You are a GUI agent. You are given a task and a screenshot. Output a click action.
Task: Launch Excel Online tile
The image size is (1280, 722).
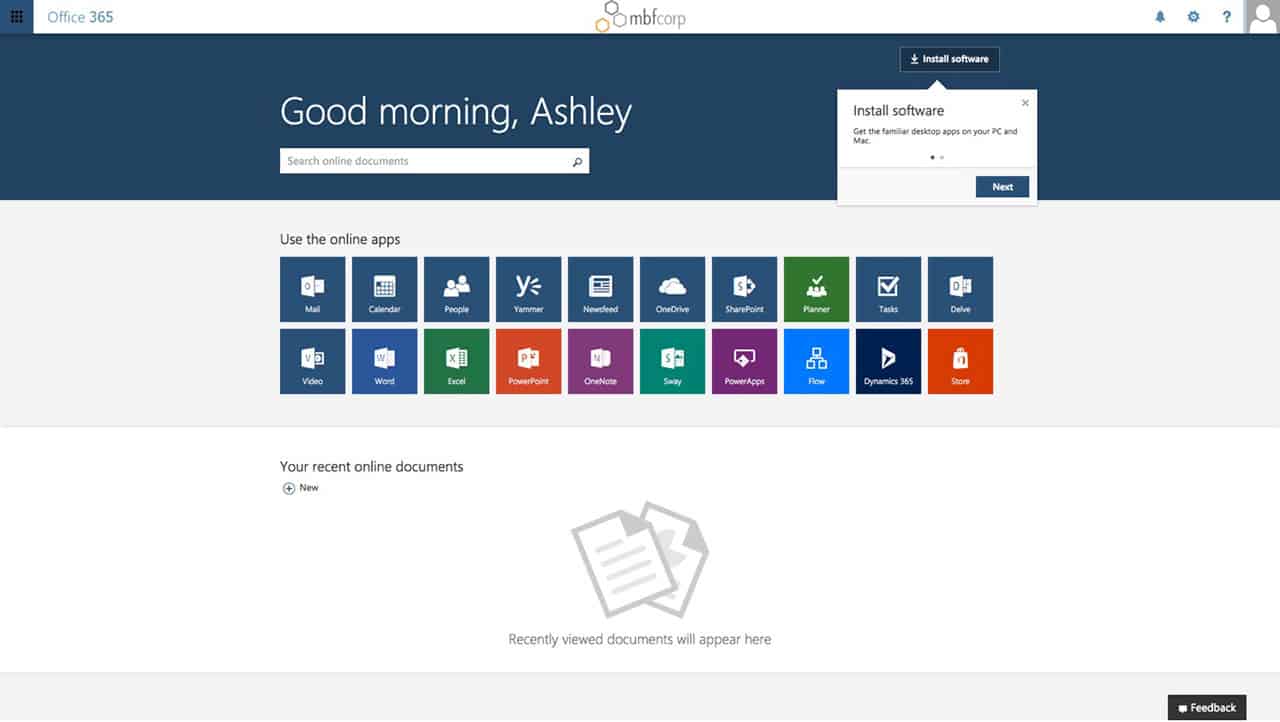pos(457,361)
